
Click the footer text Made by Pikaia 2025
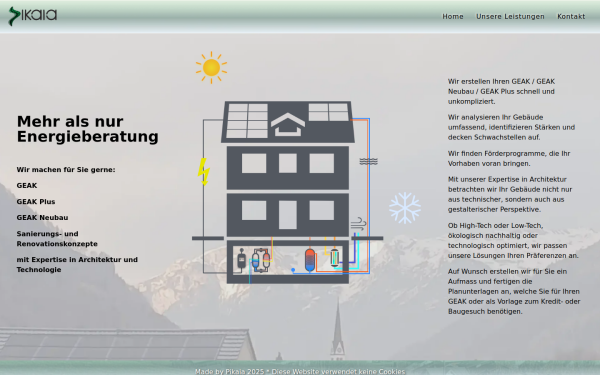click(229, 371)
